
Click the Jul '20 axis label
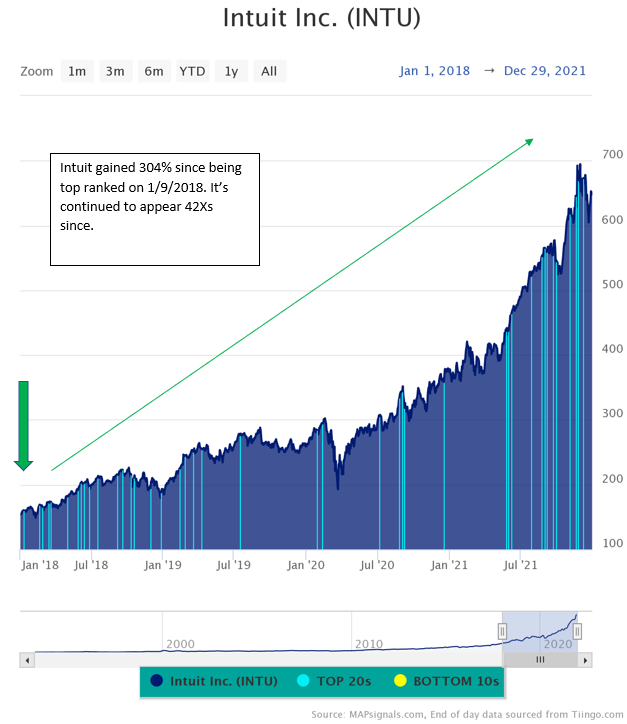377,565
